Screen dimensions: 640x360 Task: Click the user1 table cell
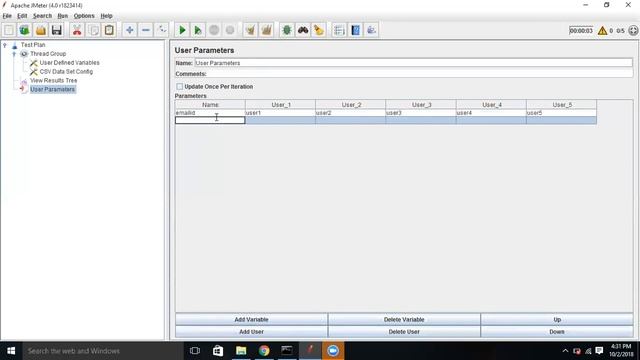(280, 113)
